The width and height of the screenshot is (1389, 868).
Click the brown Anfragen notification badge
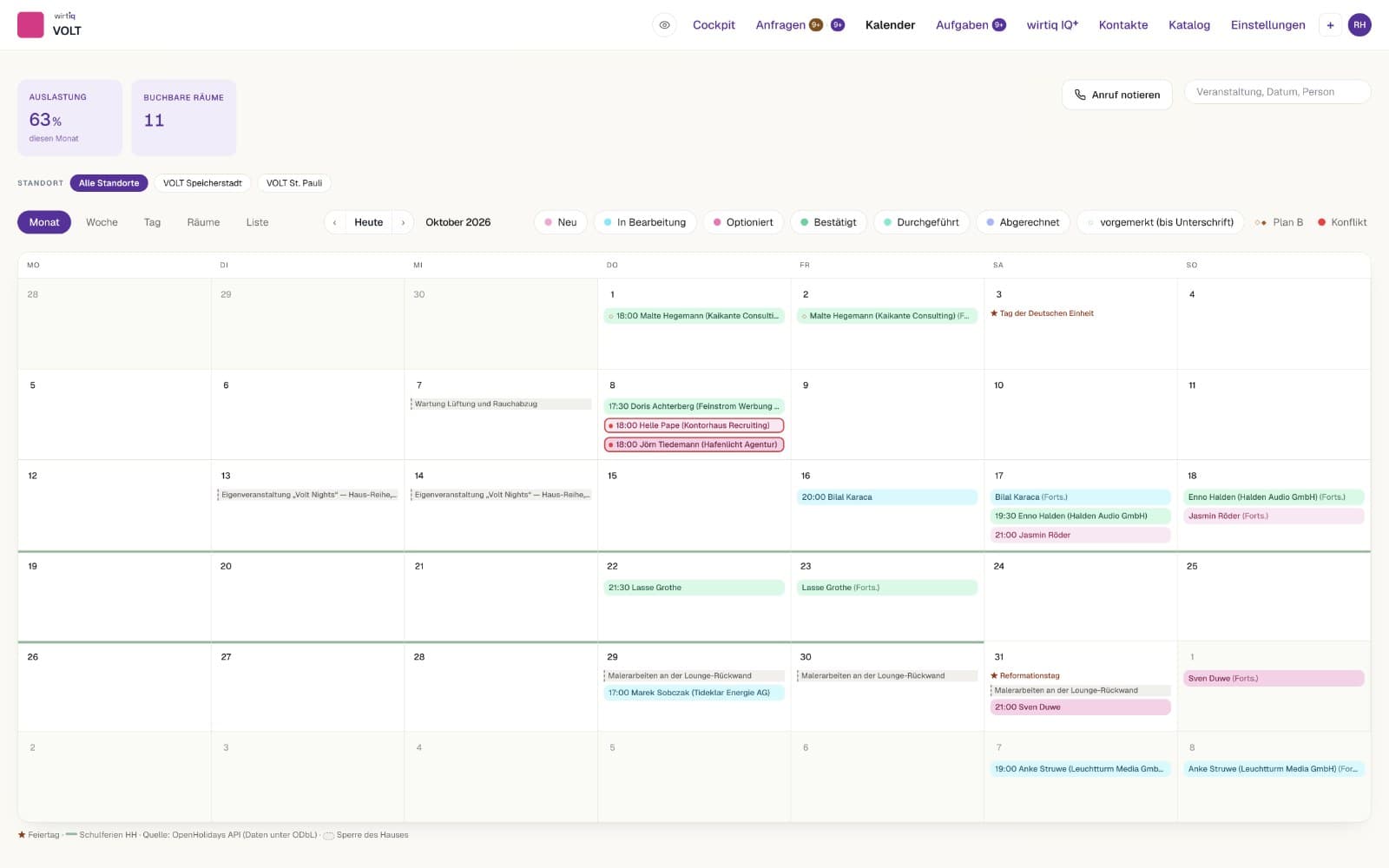point(816,25)
